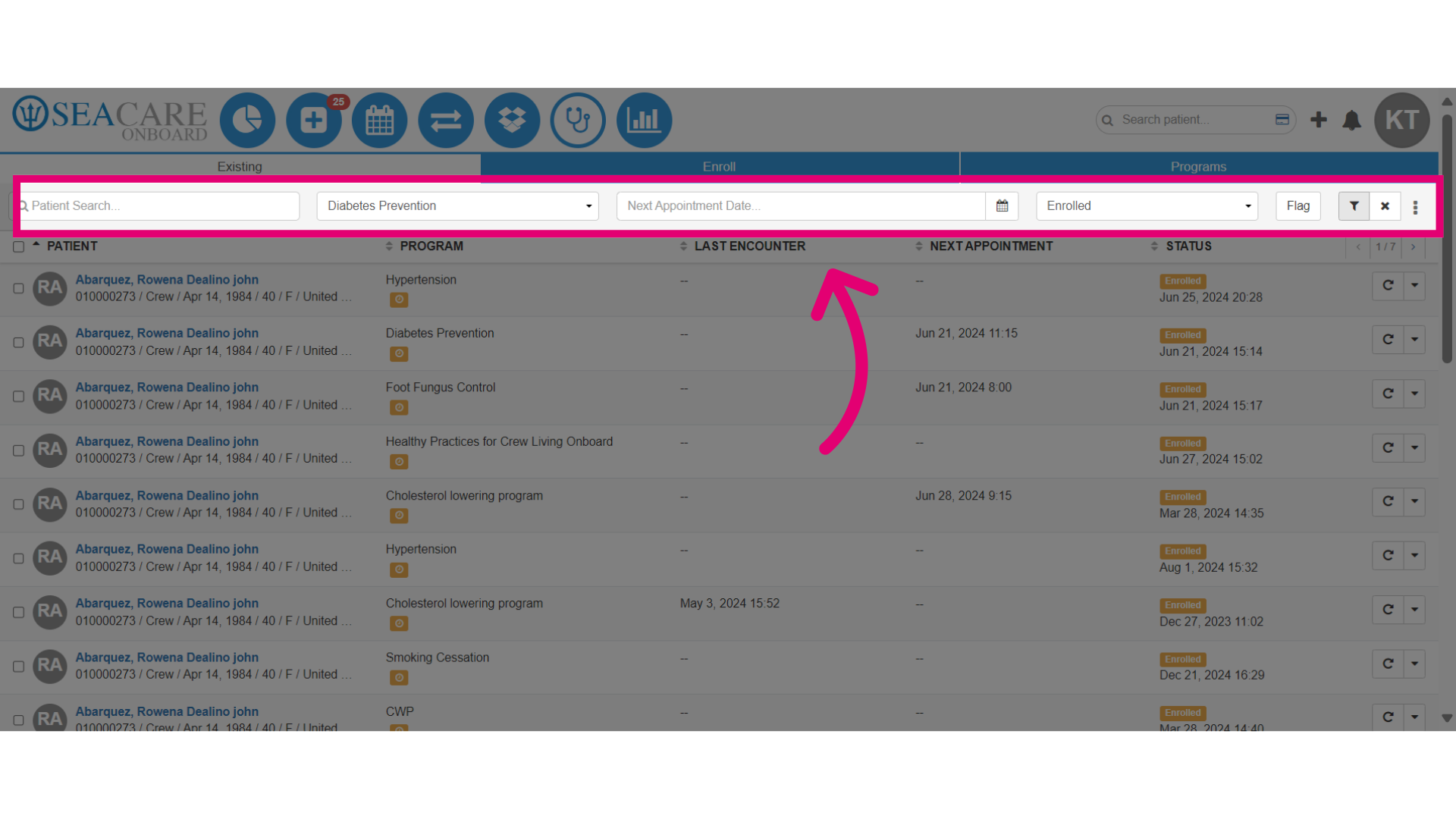Check the Healthy Practices row checkbox

[18, 450]
